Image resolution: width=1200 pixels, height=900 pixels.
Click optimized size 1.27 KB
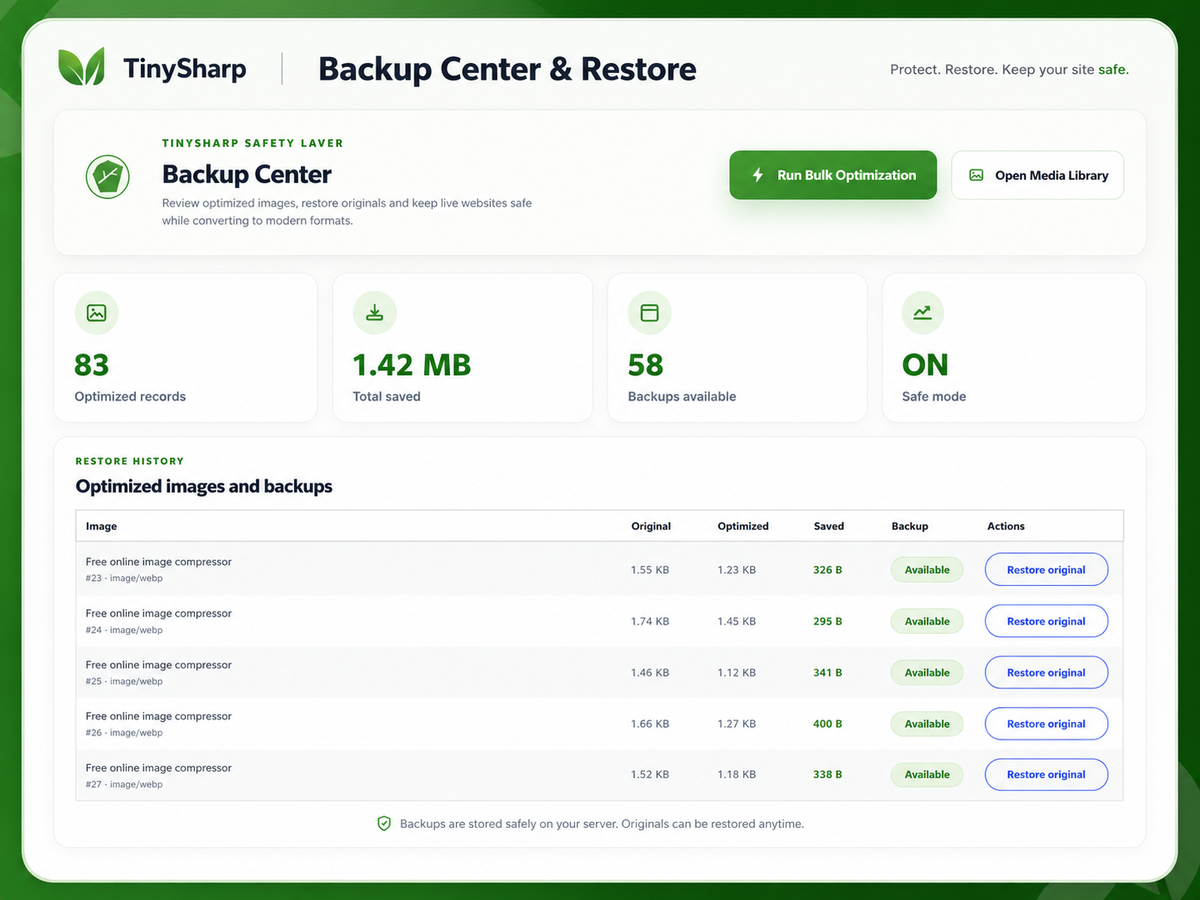click(737, 724)
